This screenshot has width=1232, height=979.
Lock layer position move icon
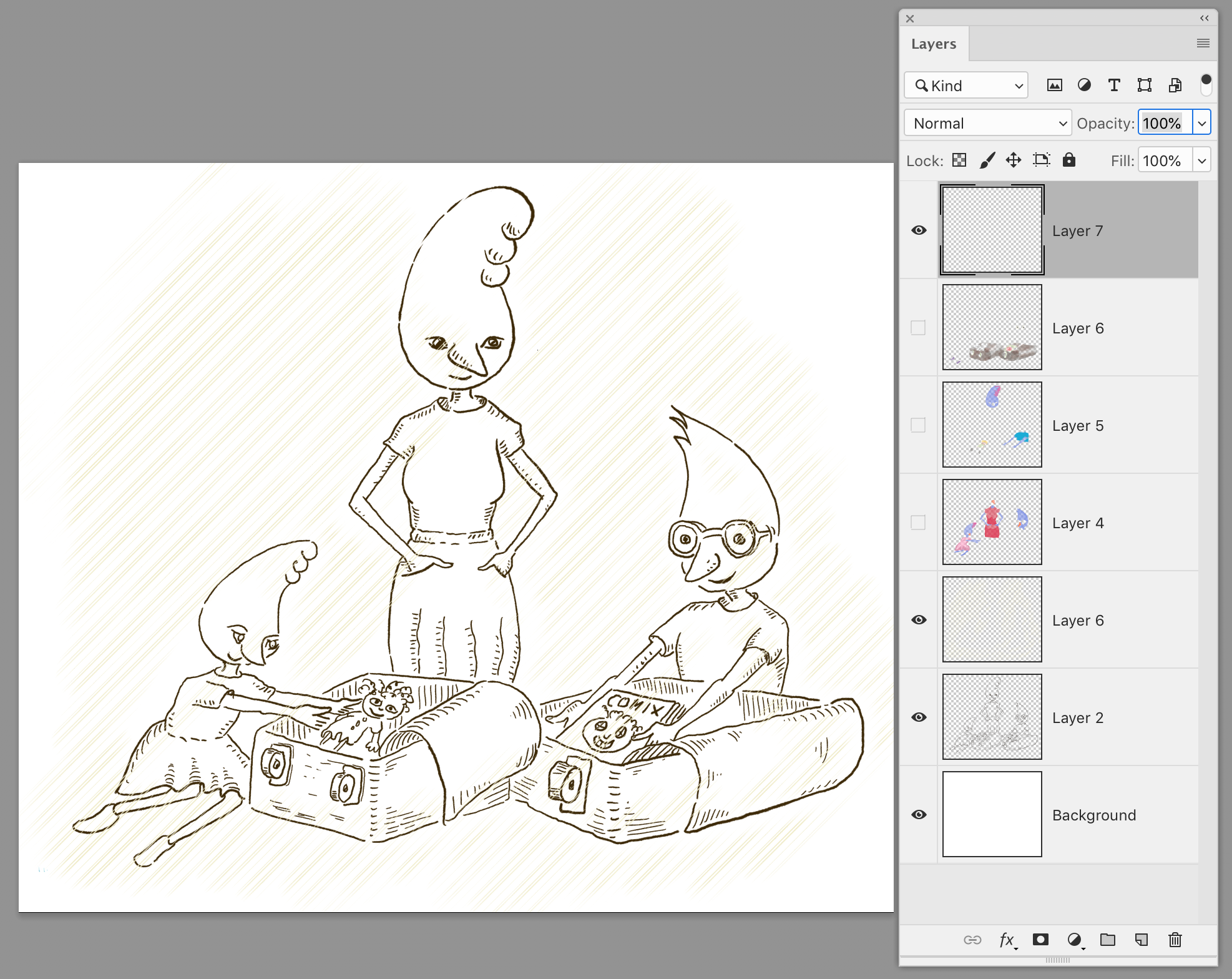1014,160
